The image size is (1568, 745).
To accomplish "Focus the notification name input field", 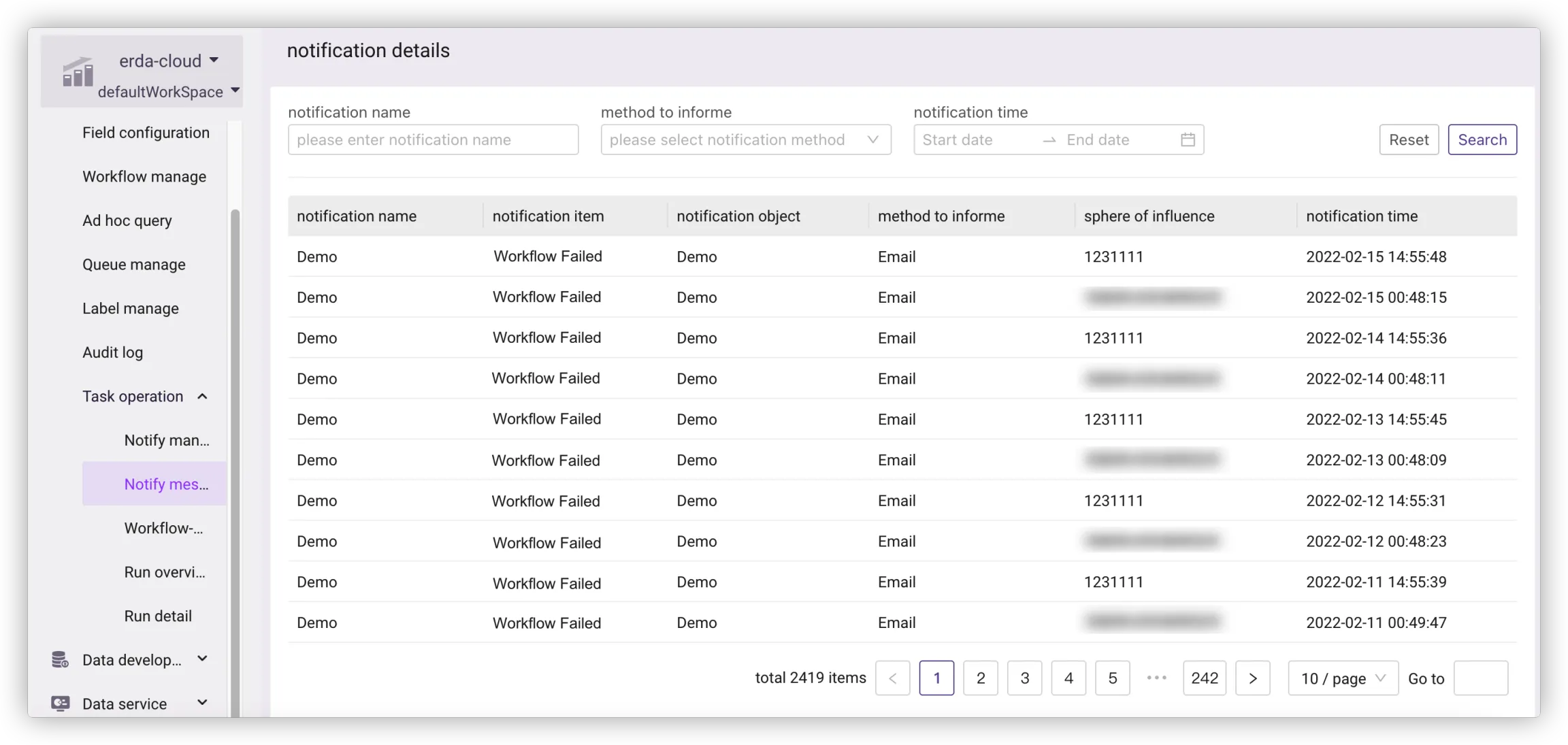I will point(433,139).
